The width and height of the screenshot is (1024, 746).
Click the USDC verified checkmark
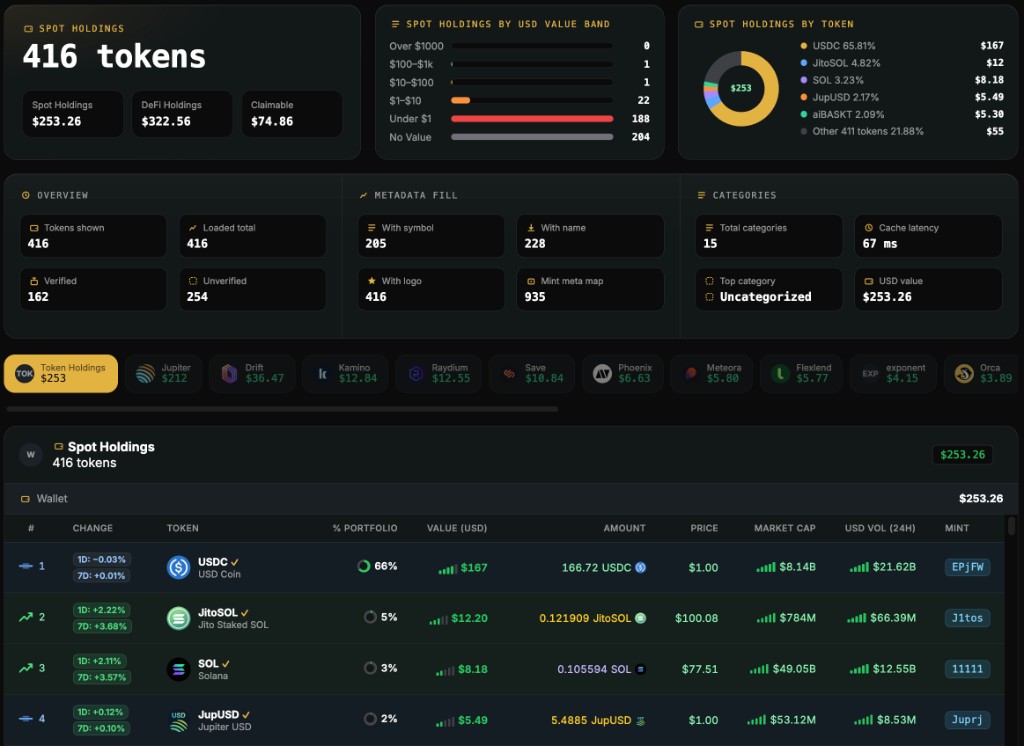click(234, 562)
